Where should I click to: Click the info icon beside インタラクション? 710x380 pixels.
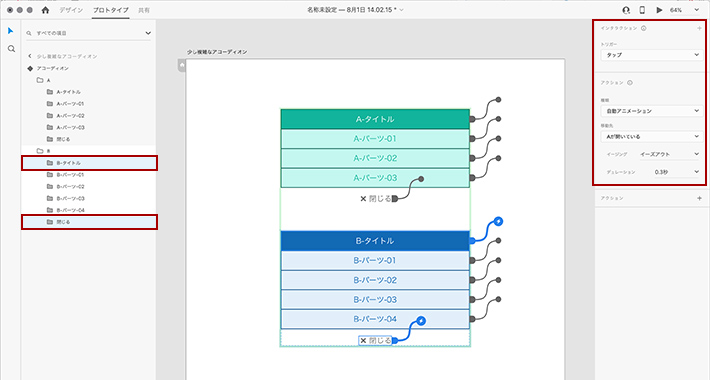[643, 28]
